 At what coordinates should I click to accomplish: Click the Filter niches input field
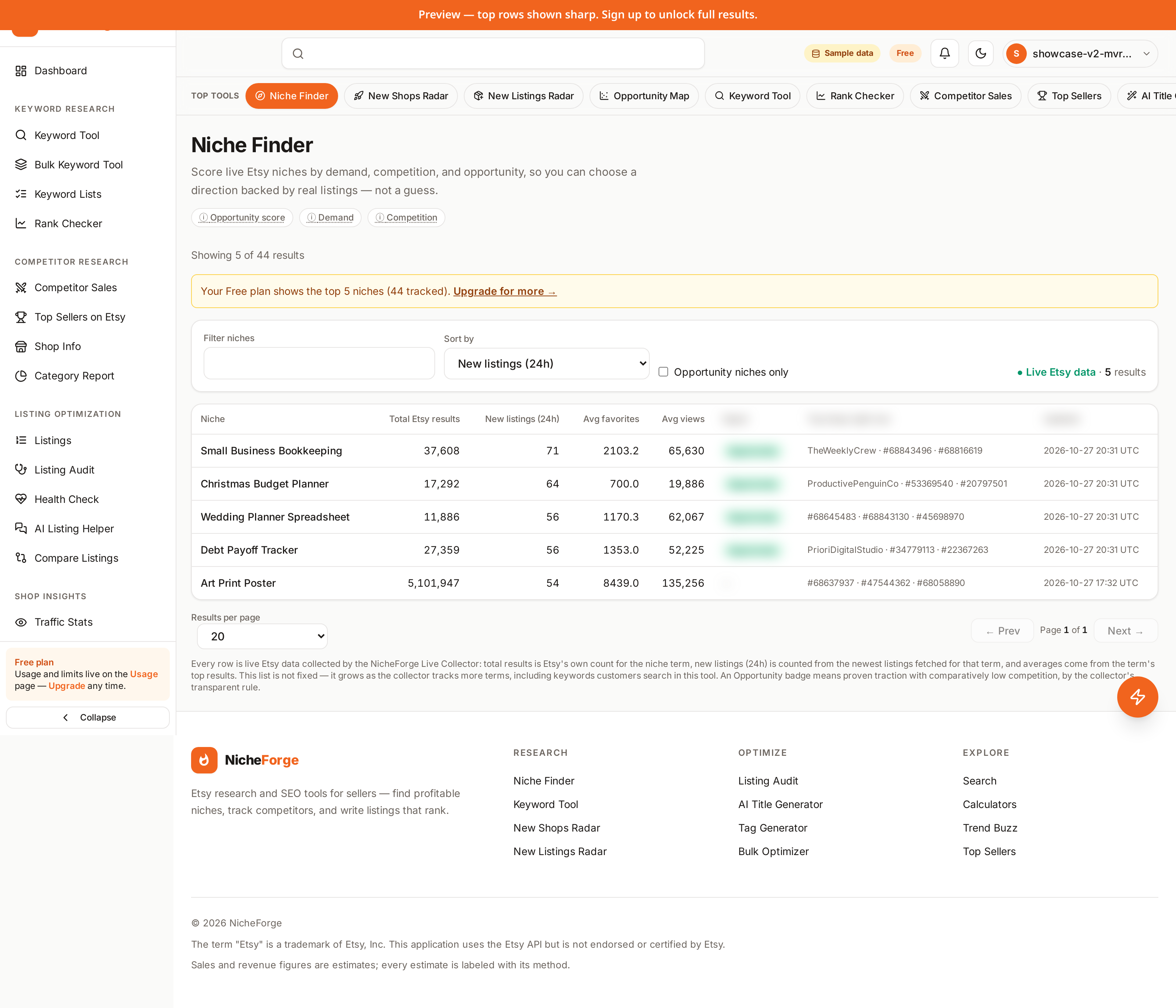coord(319,364)
